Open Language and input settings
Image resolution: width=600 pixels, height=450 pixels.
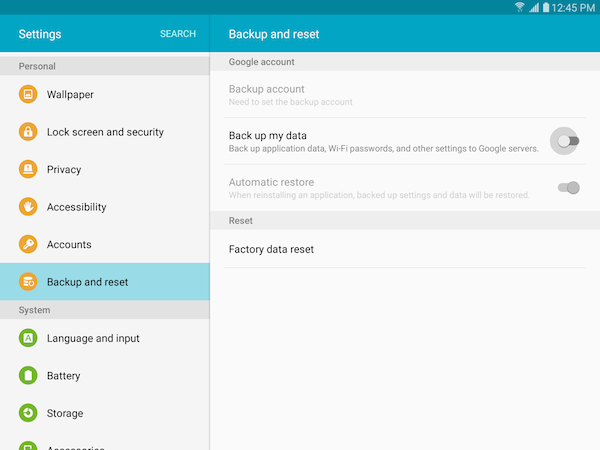[x=105, y=338]
